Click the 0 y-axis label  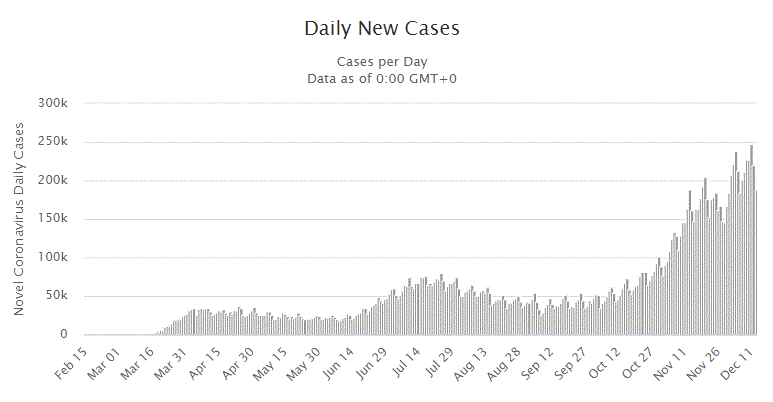(x=62, y=334)
